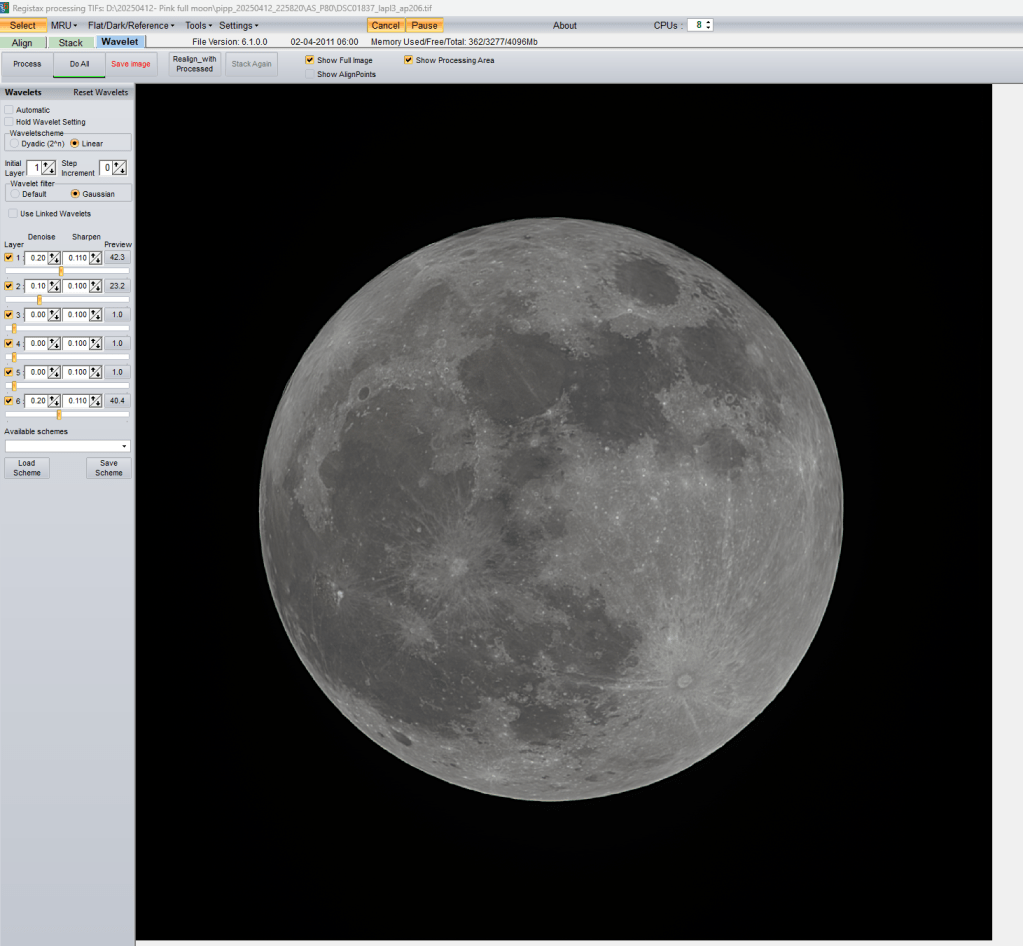Click the Layer 2 Denoise stepper arrows
This screenshot has height=946, width=1023.
pos(55,286)
